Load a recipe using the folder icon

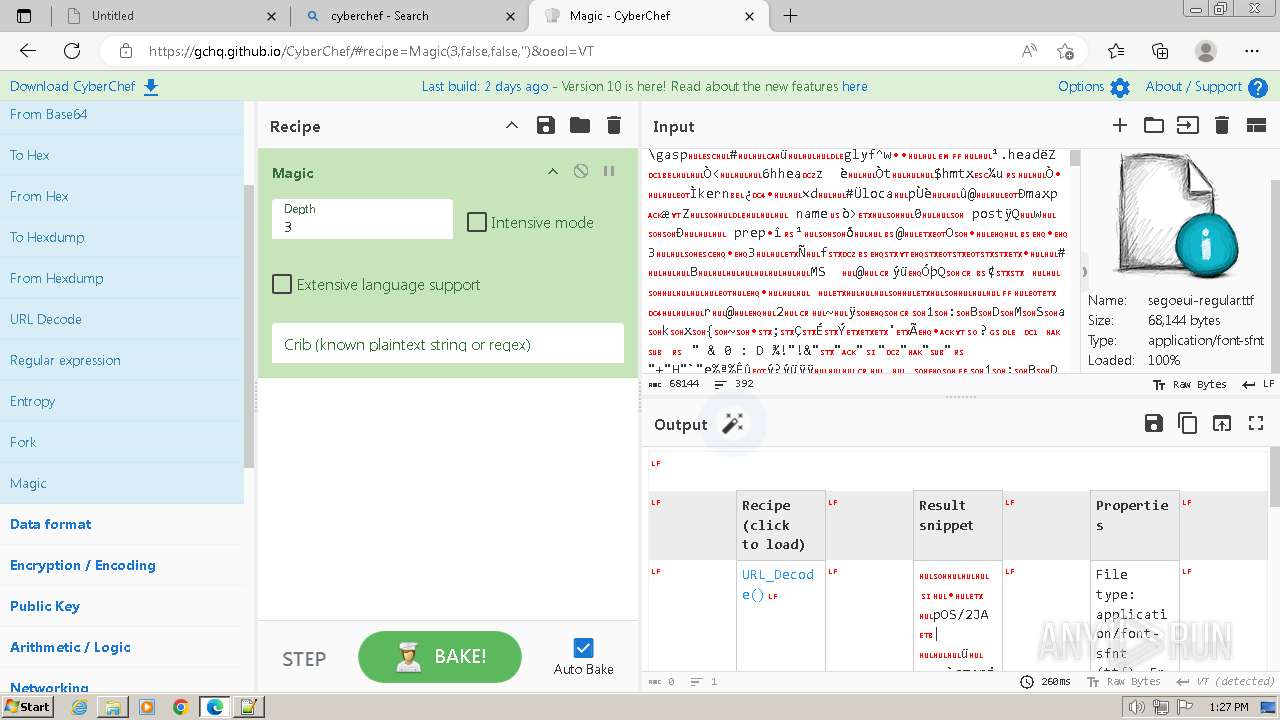pos(580,125)
